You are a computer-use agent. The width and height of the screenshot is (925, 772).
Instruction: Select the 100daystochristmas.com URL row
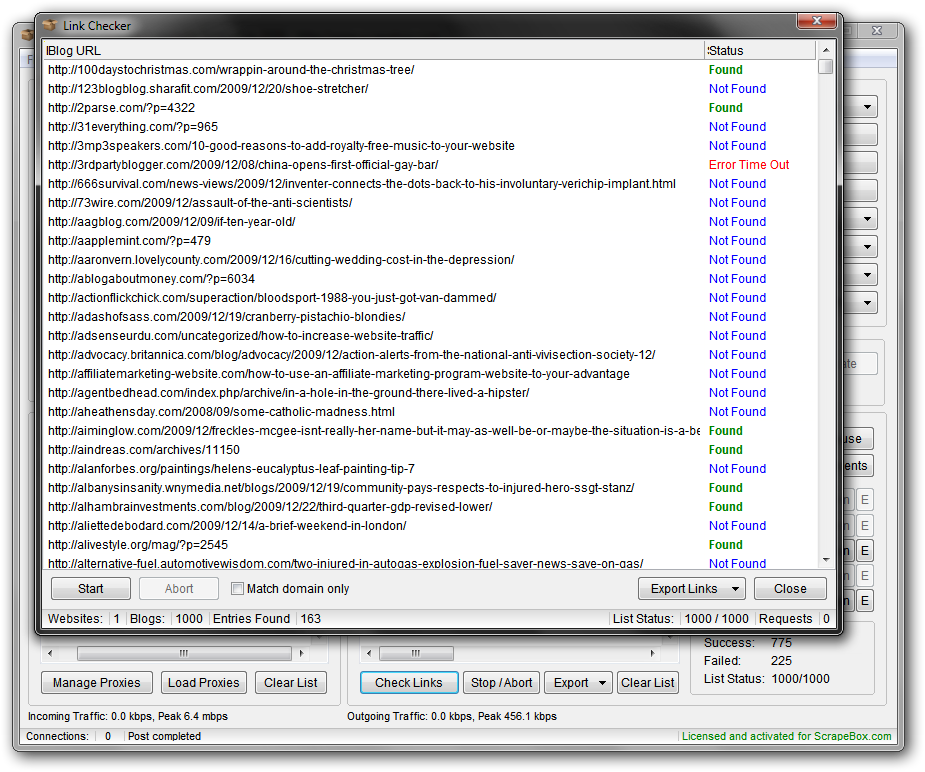point(429,70)
